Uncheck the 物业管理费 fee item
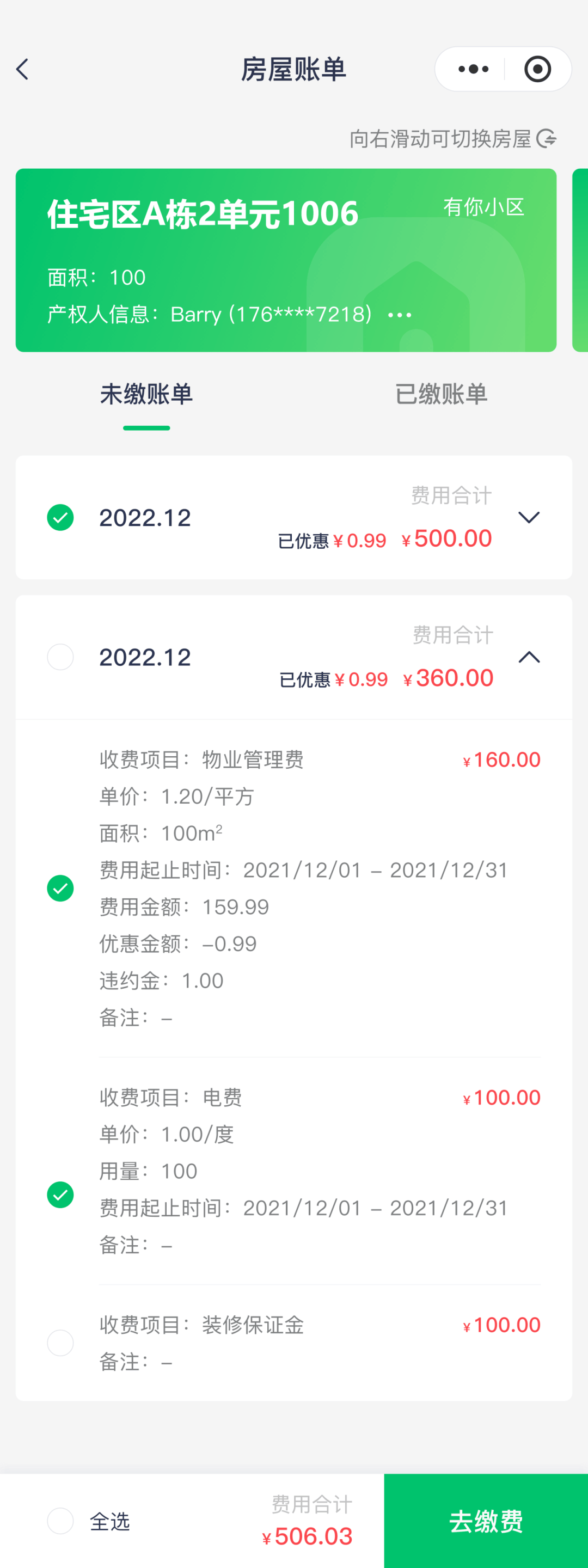This screenshot has width=588, height=1568. [x=60, y=888]
